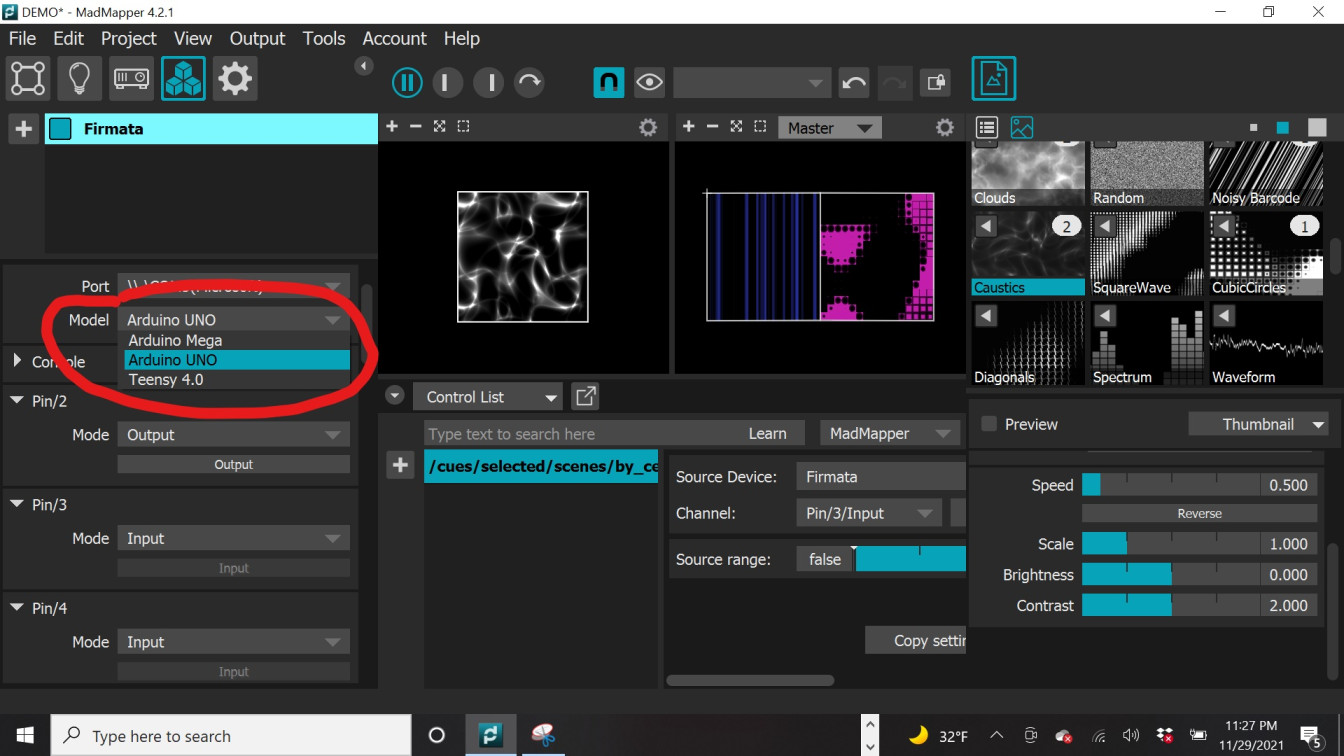The width and height of the screenshot is (1344, 756).
Task: Click the Speed slider
Action: [1170, 485]
